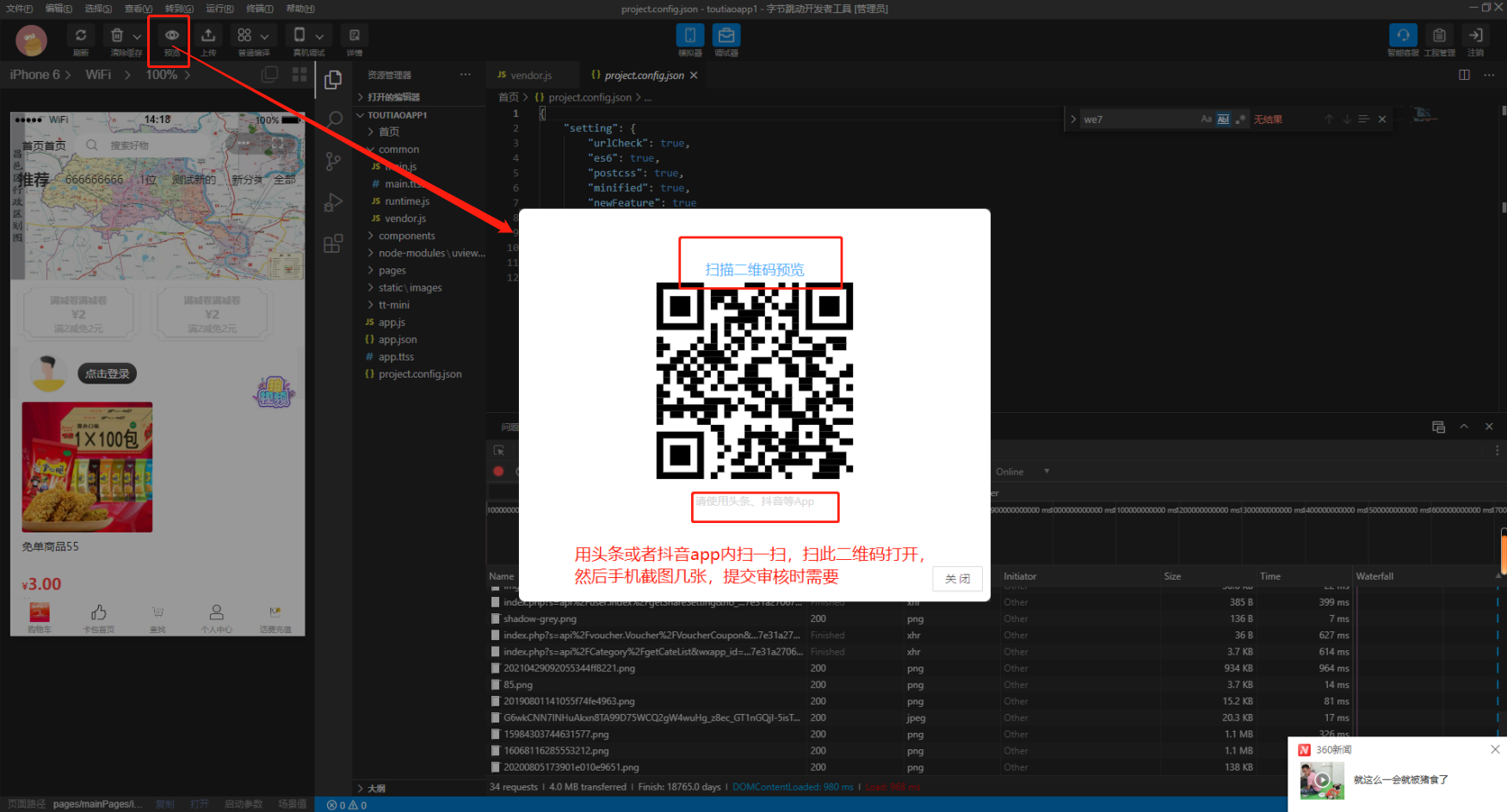Open the iPhone 6 device dropdown
The width and height of the screenshot is (1507, 812).
pos(40,75)
